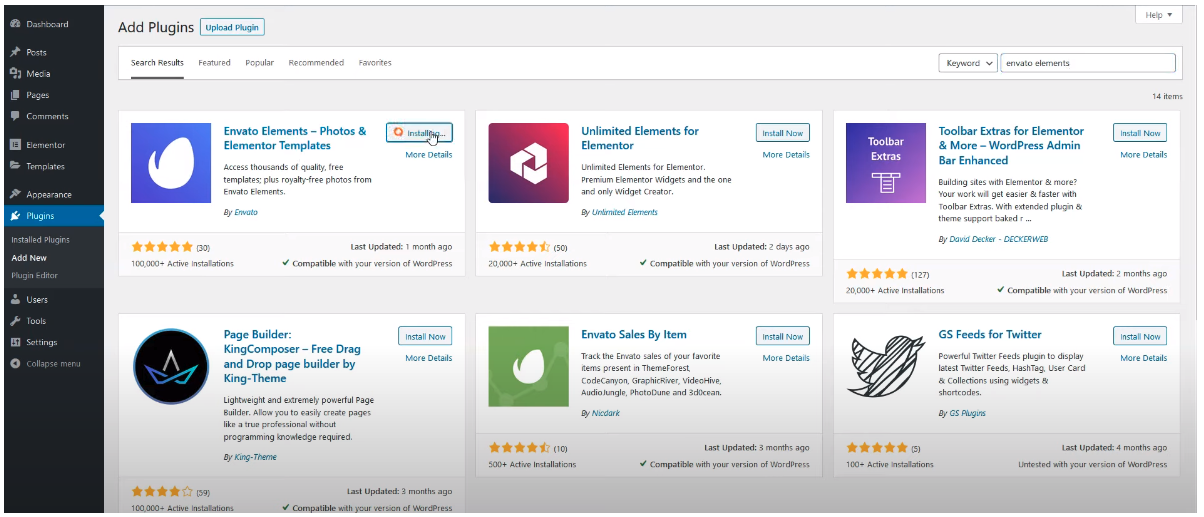Click the '14 items' result count text
This screenshot has width=1204, height=517.
1166,97
